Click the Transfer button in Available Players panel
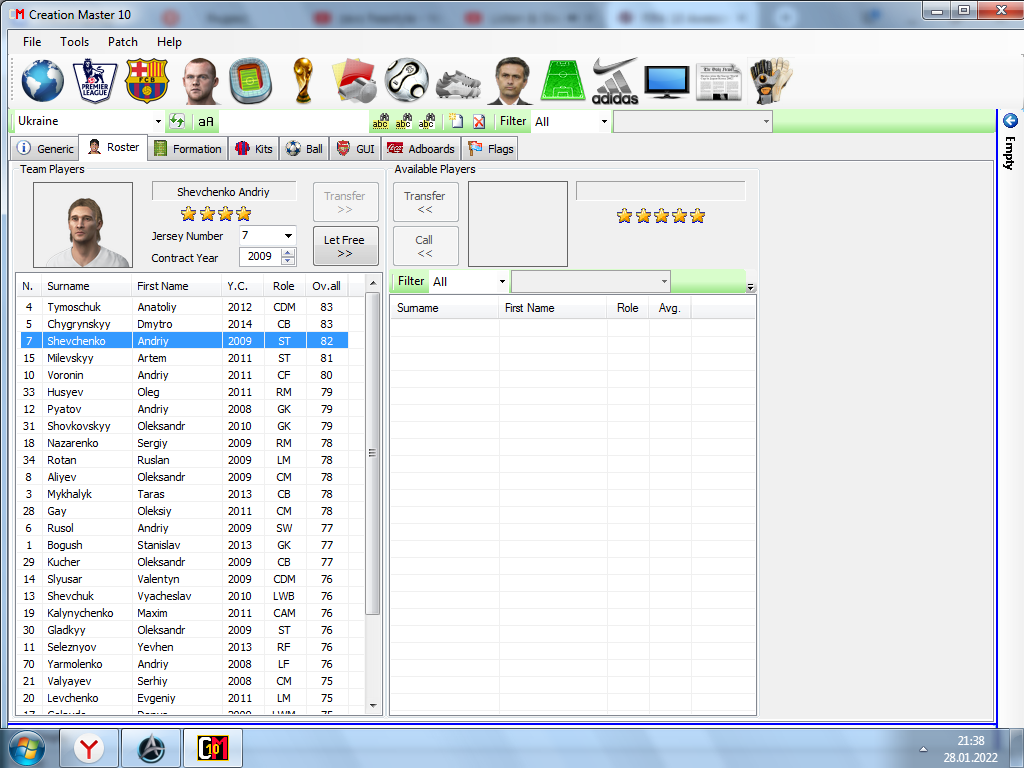Image resolution: width=1024 pixels, height=768 pixels. pyautogui.click(x=425, y=201)
